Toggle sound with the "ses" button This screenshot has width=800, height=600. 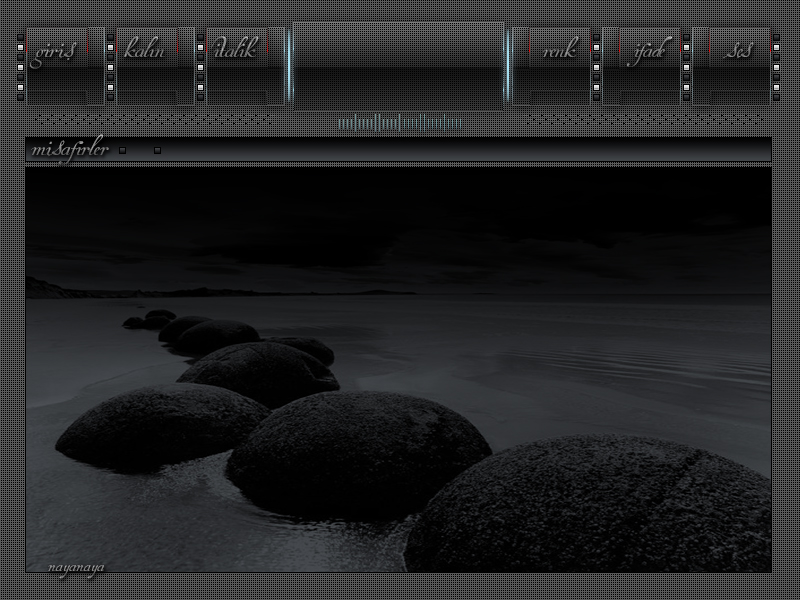click(x=738, y=52)
